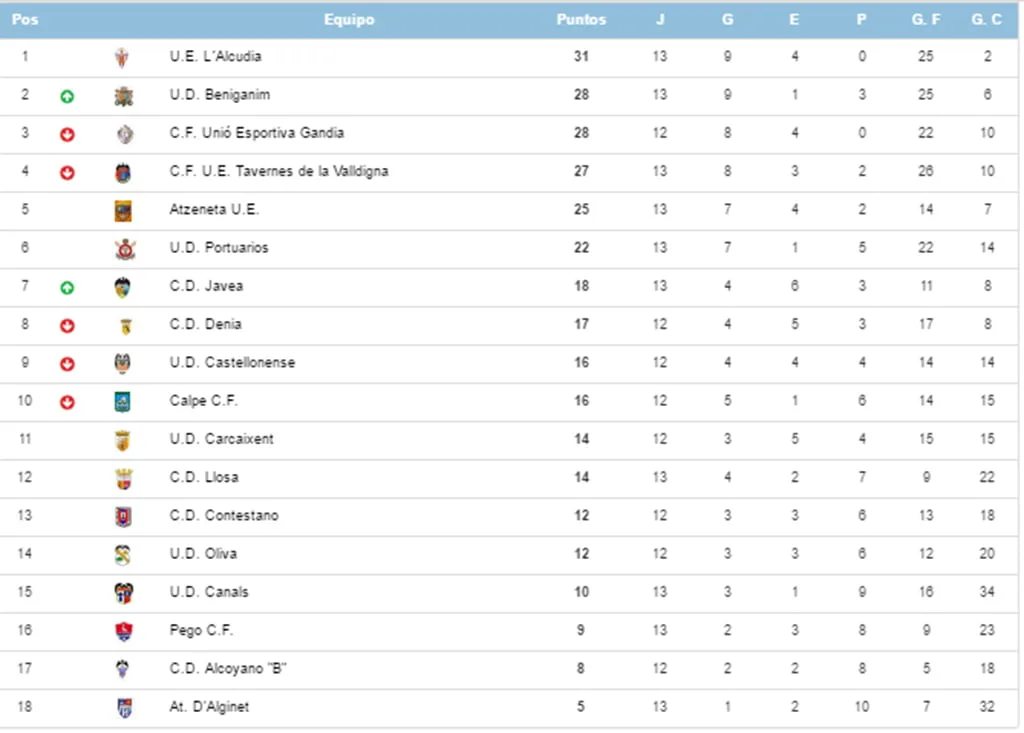Open C.F. U.E. Tavernes de la Valldigna
This screenshot has height=733, width=1024.
point(279,171)
